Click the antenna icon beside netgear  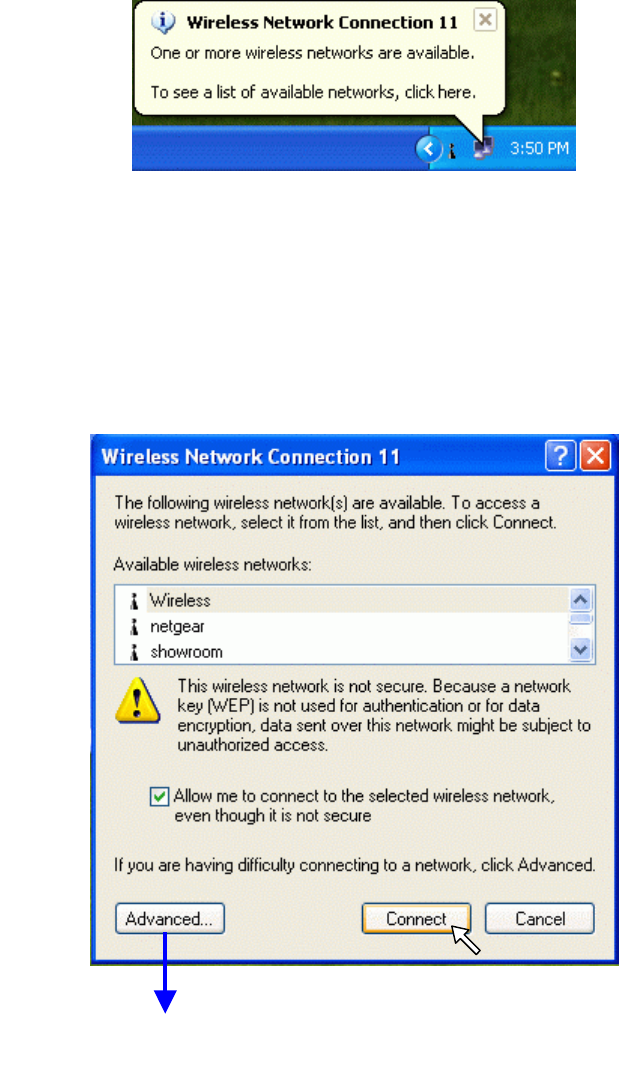pos(134,626)
